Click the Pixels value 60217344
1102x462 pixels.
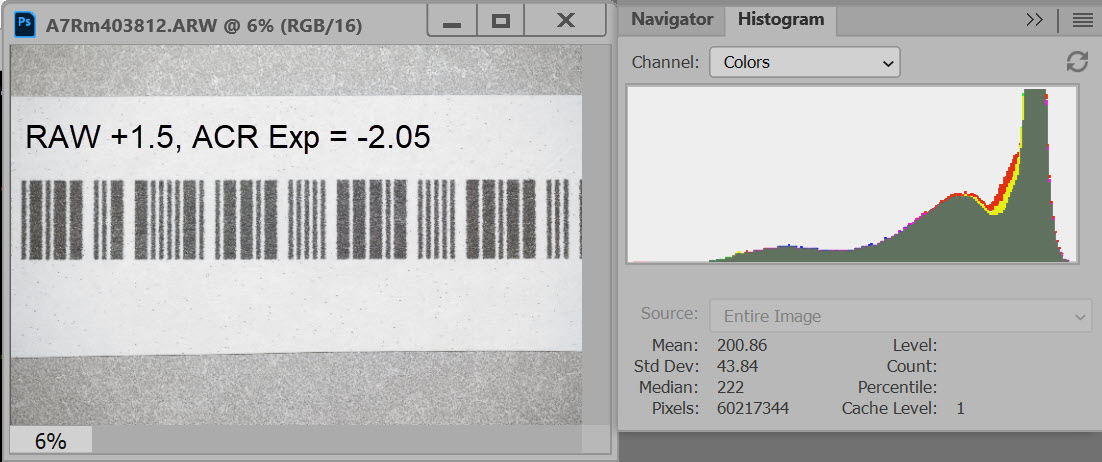point(753,408)
